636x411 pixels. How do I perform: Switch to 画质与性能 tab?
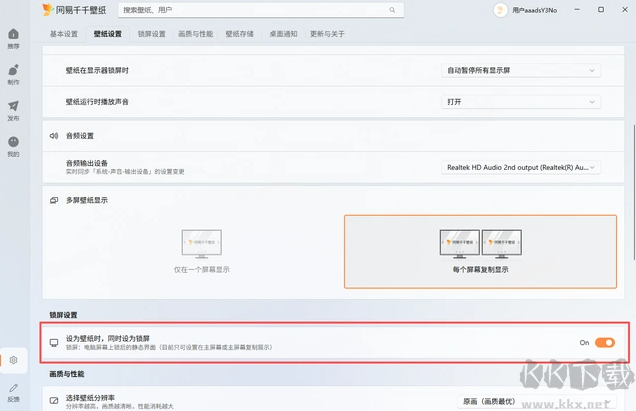tap(196, 34)
